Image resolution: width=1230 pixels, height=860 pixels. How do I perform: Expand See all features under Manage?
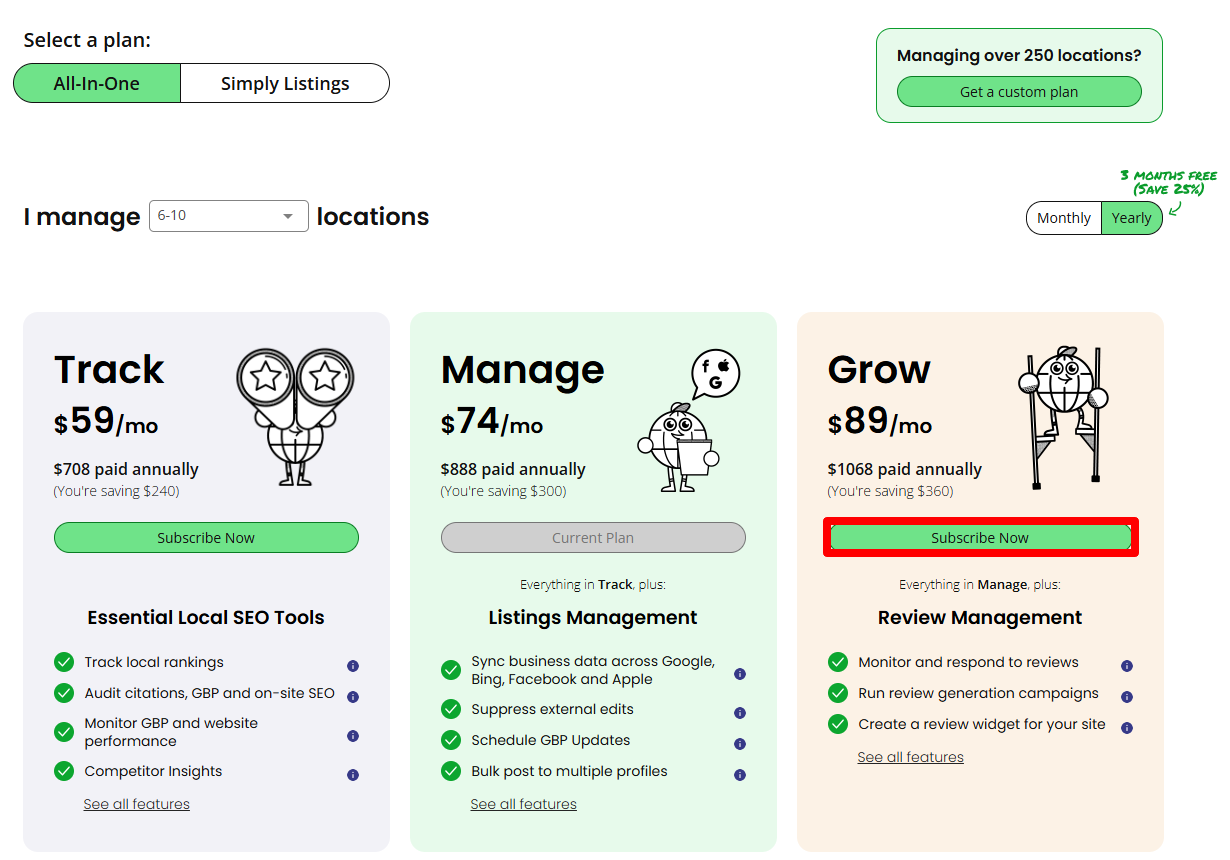(x=524, y=804)
